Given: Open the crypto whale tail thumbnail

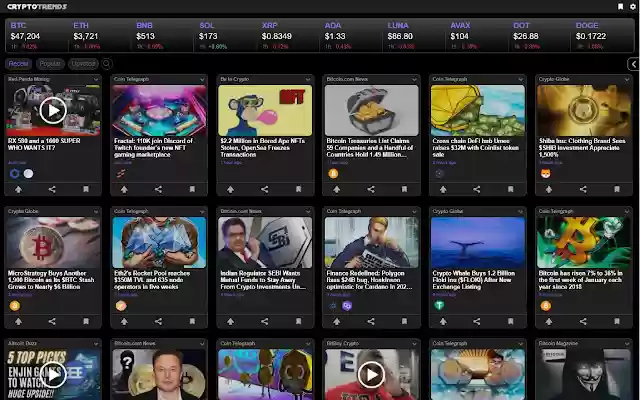Looking at the screenshot, I should click(x=478, y=242).
